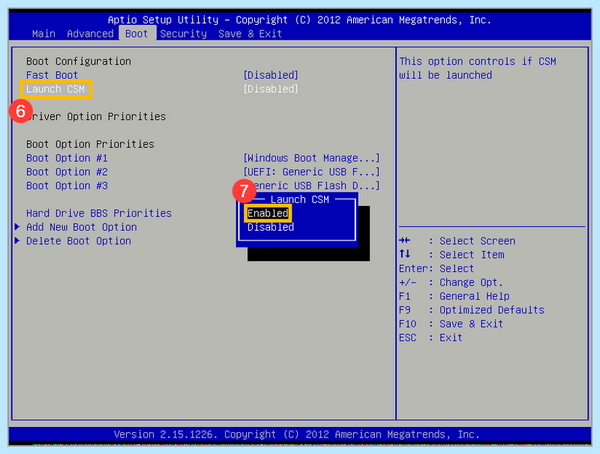Click the triangle arrow beside Delete Boot Option

17,241
